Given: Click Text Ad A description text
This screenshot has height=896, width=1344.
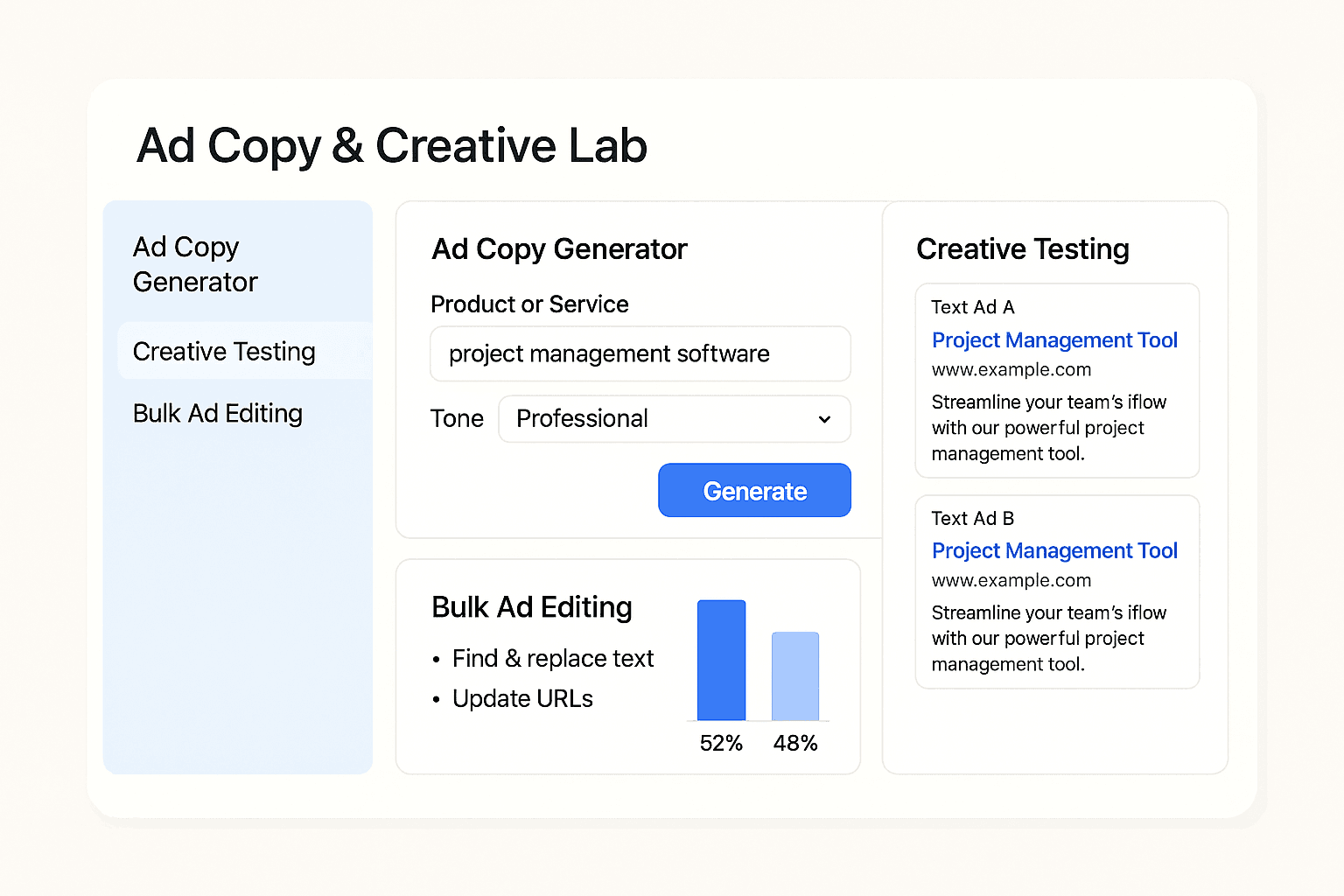Looking at the screenshot, I should click(x=1048, y=428).
